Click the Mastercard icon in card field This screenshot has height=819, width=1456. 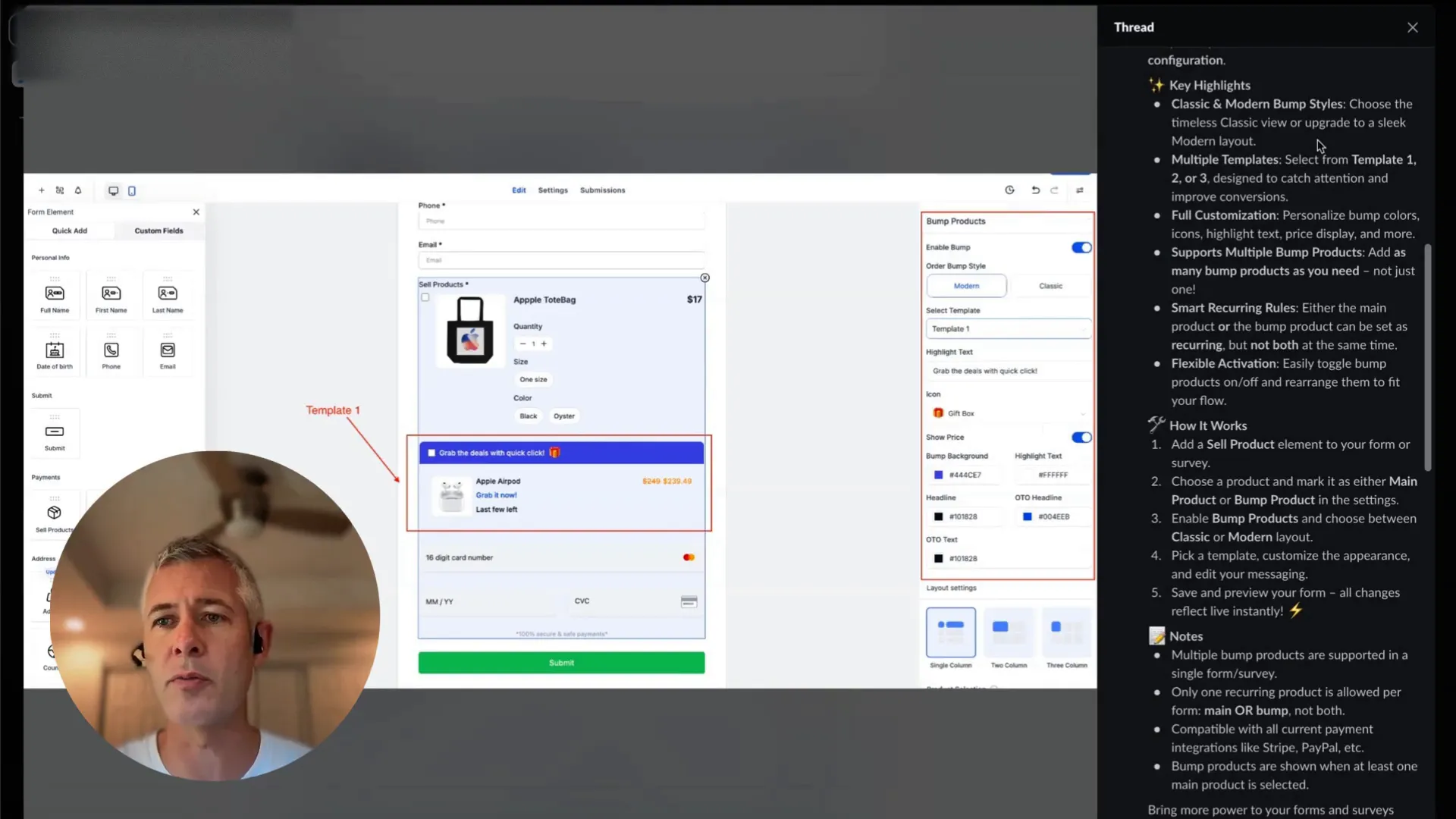click(689, 557)
